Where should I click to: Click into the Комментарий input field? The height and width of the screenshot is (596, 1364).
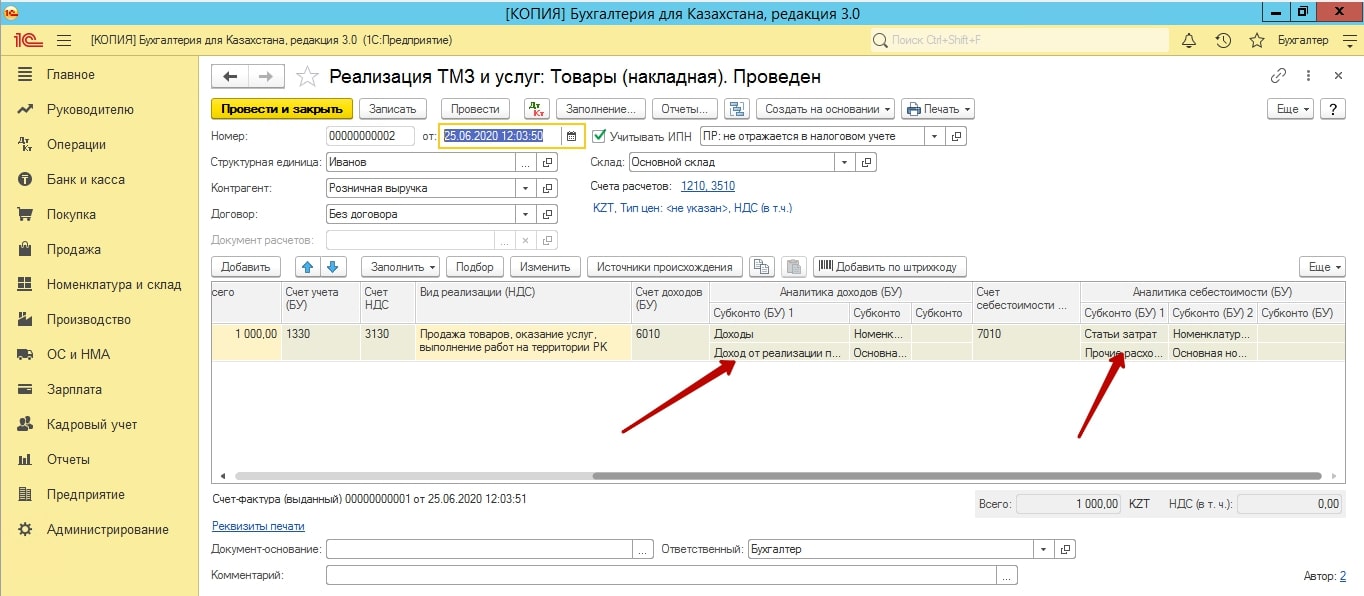tap(660, 575)
